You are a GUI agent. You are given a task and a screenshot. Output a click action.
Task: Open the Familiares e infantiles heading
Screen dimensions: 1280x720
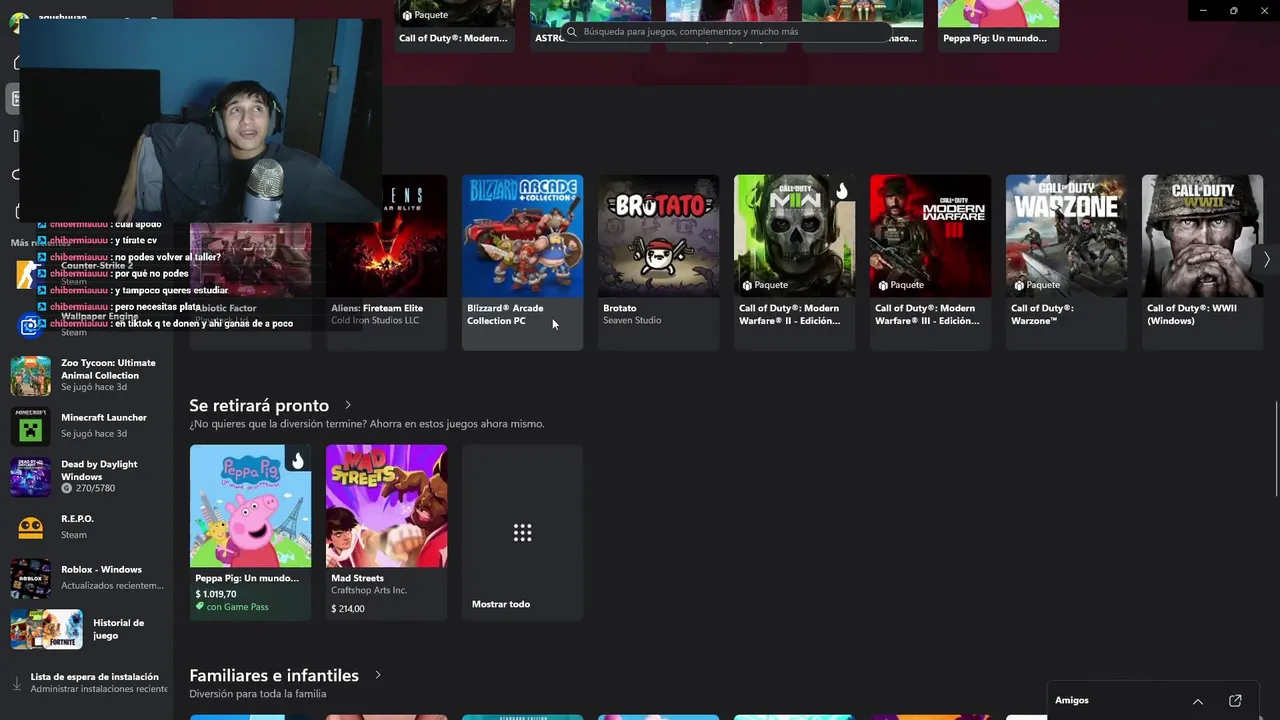tap(273, 675)
